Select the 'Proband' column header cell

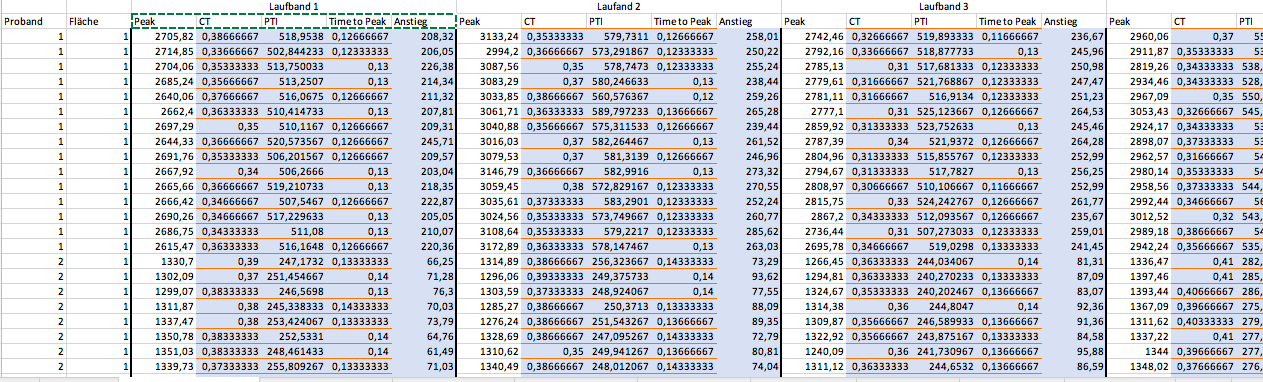pyautogui.click(x=34, y=21)
